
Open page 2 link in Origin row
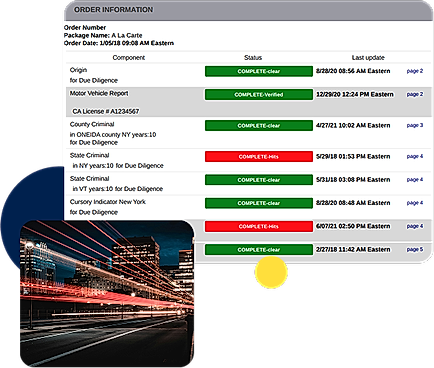415,71
